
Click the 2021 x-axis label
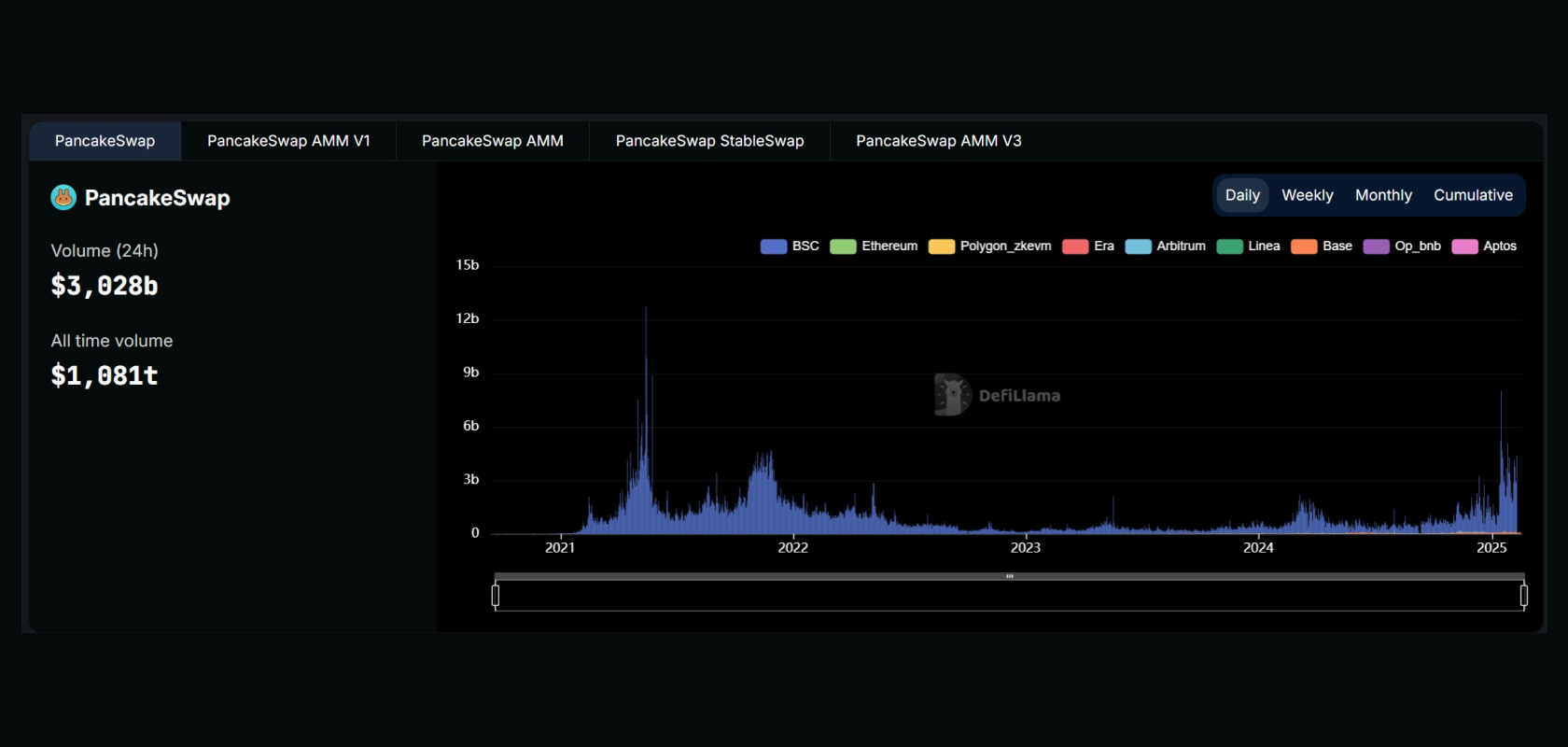560,548
